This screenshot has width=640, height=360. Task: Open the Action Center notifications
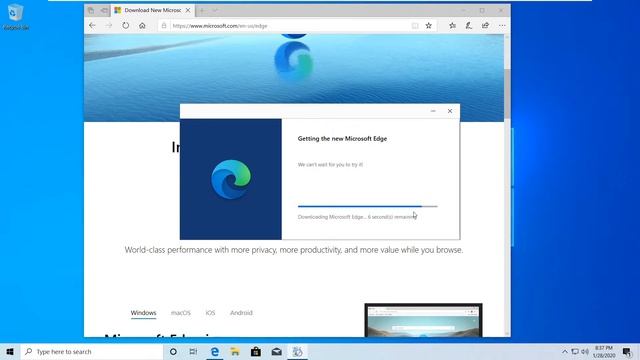(x=627, y=352)
